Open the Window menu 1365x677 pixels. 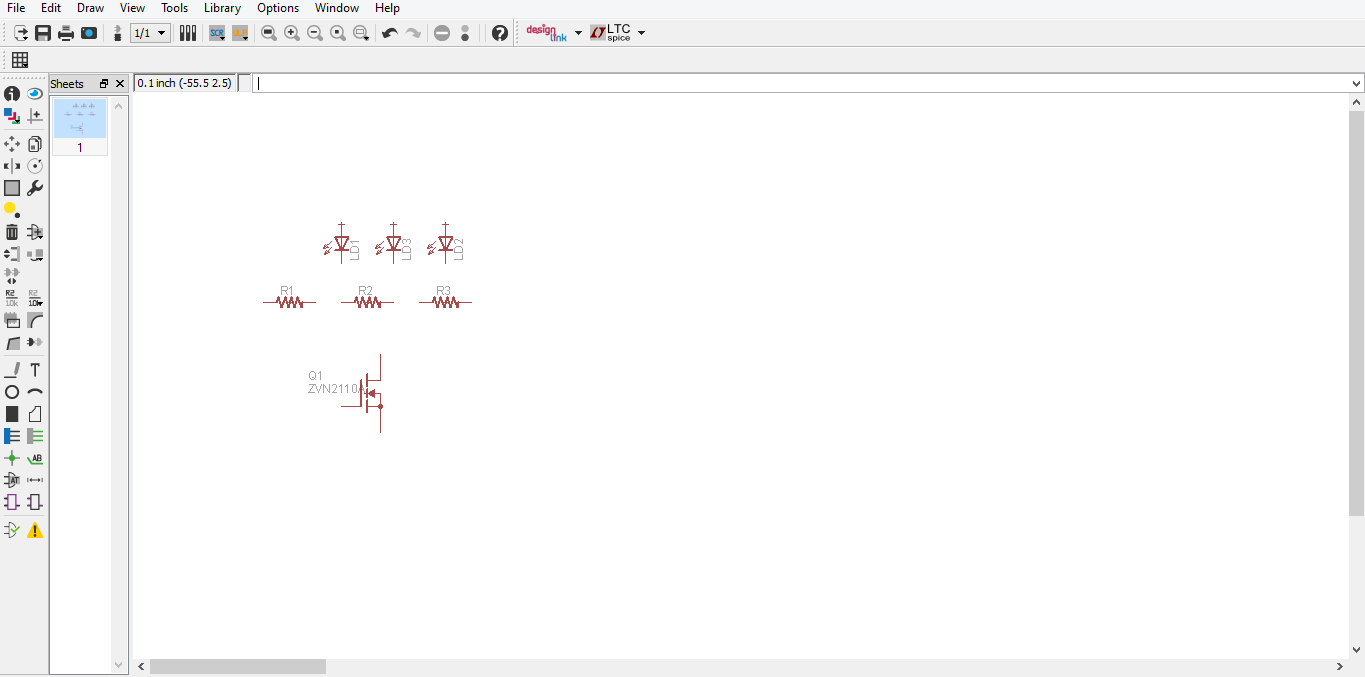click(337, 8)
